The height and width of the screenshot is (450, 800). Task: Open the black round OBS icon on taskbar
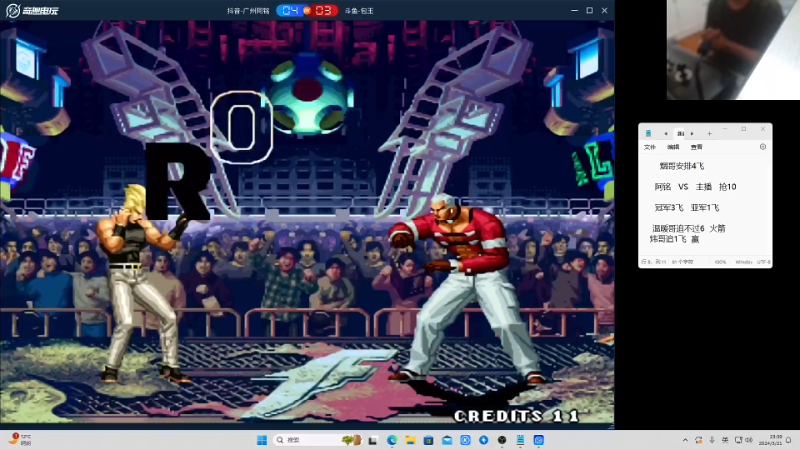tap(502, 440)
